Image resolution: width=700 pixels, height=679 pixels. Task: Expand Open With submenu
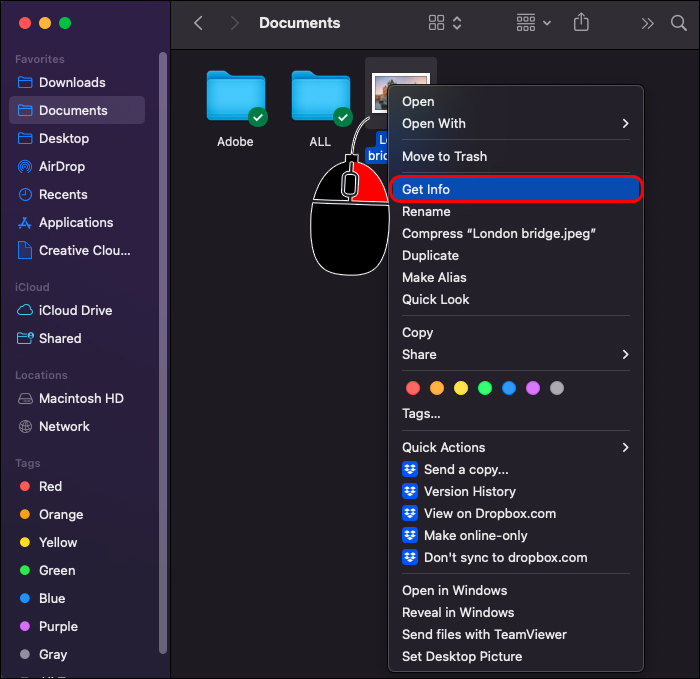[516, 123]
